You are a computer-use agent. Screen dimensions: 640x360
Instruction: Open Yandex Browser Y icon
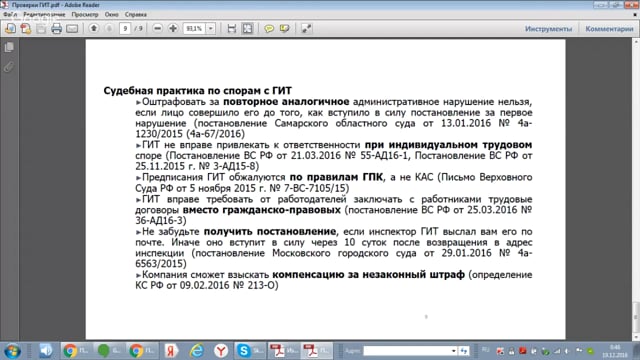221,351
